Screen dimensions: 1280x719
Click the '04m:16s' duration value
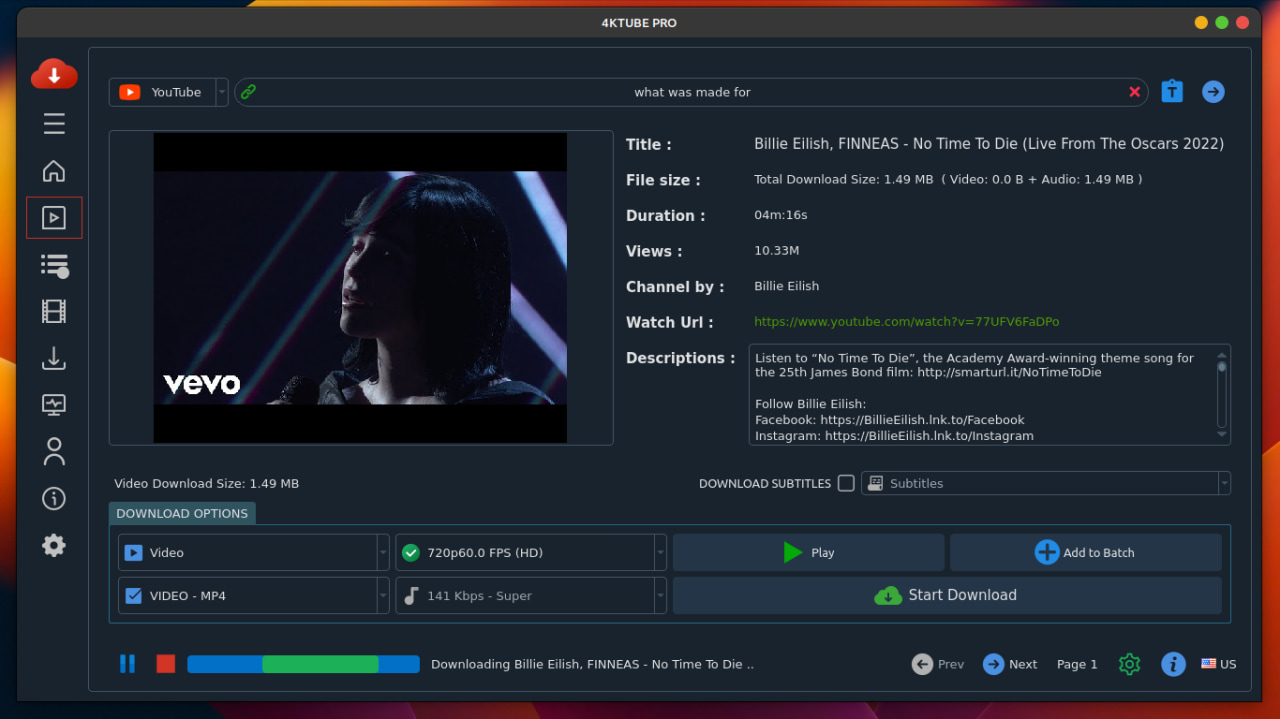pos(781,215)
